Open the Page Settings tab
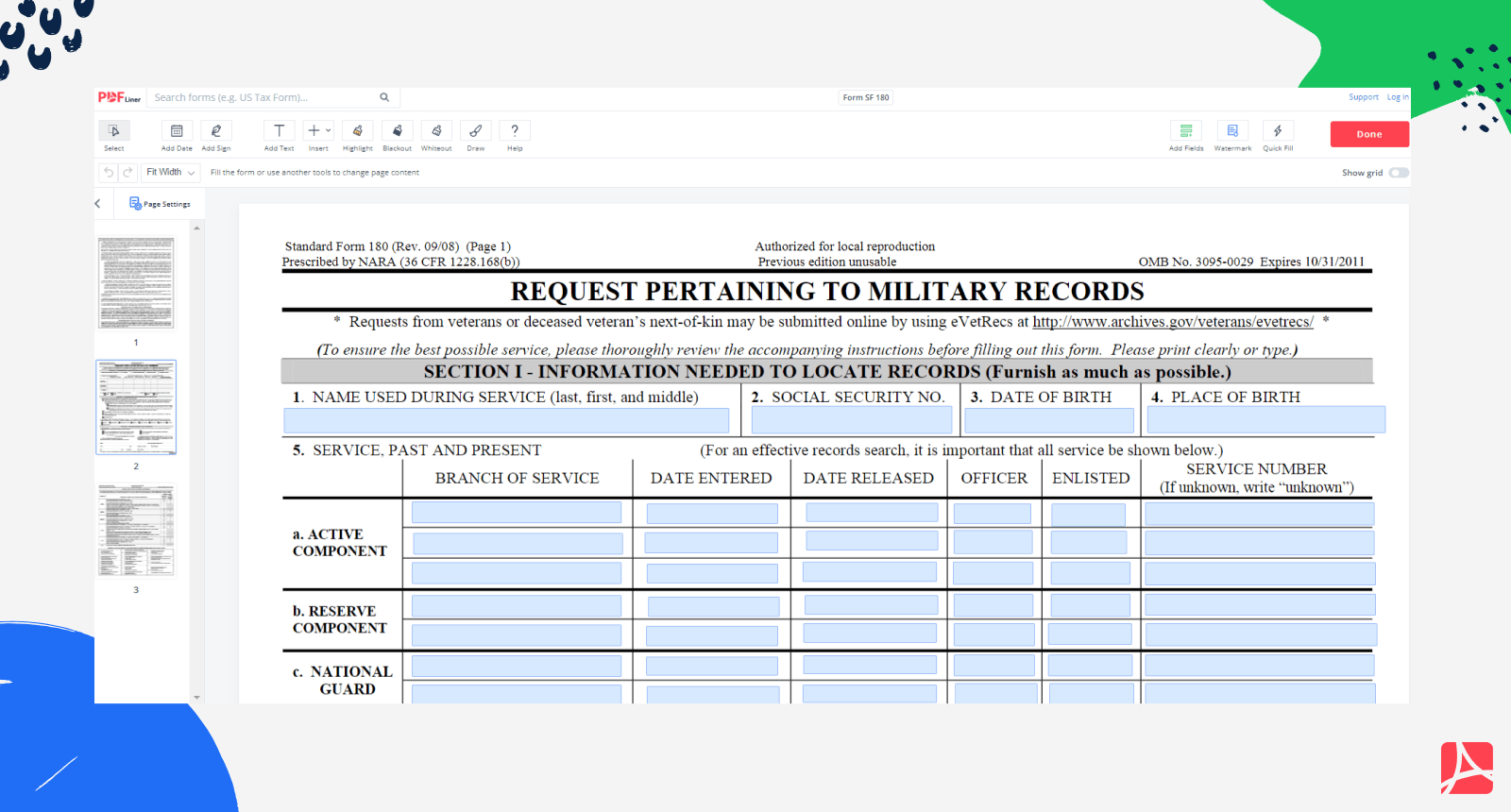Viewport: 1511px width, 812px height. click(161, 204)
